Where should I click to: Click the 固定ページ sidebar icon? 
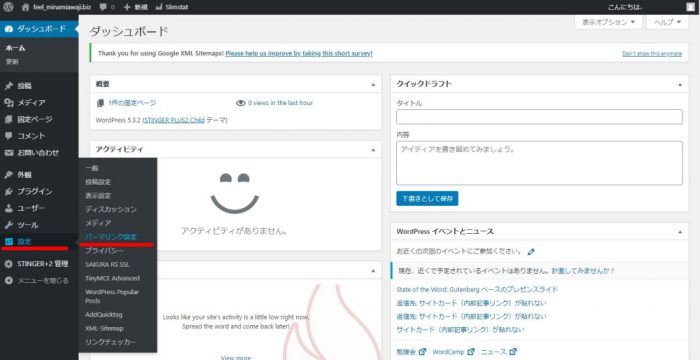coord(8,119)
